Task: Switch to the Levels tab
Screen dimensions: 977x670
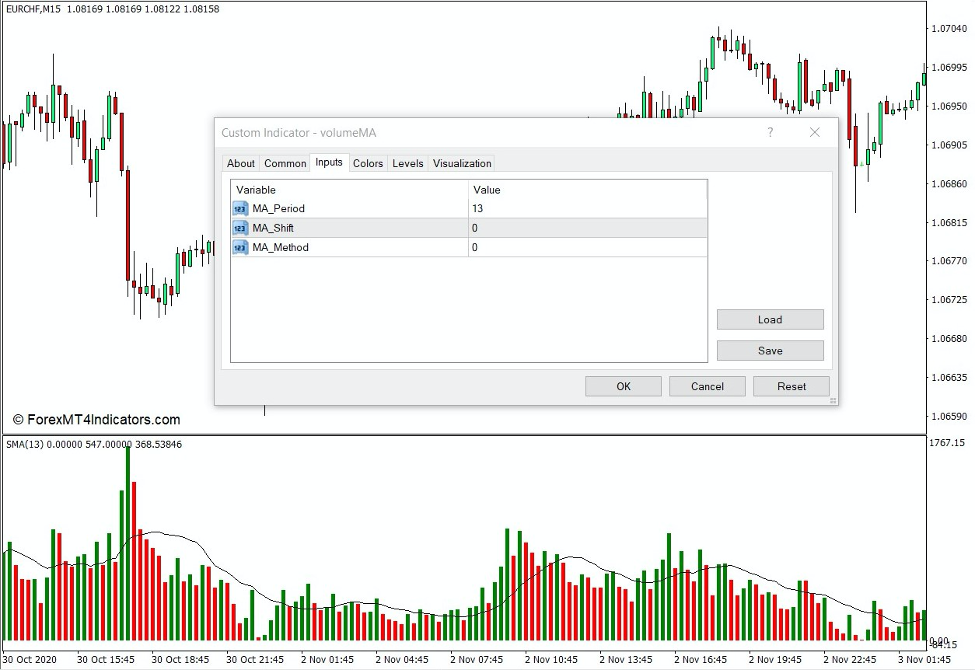Action: 407,163
